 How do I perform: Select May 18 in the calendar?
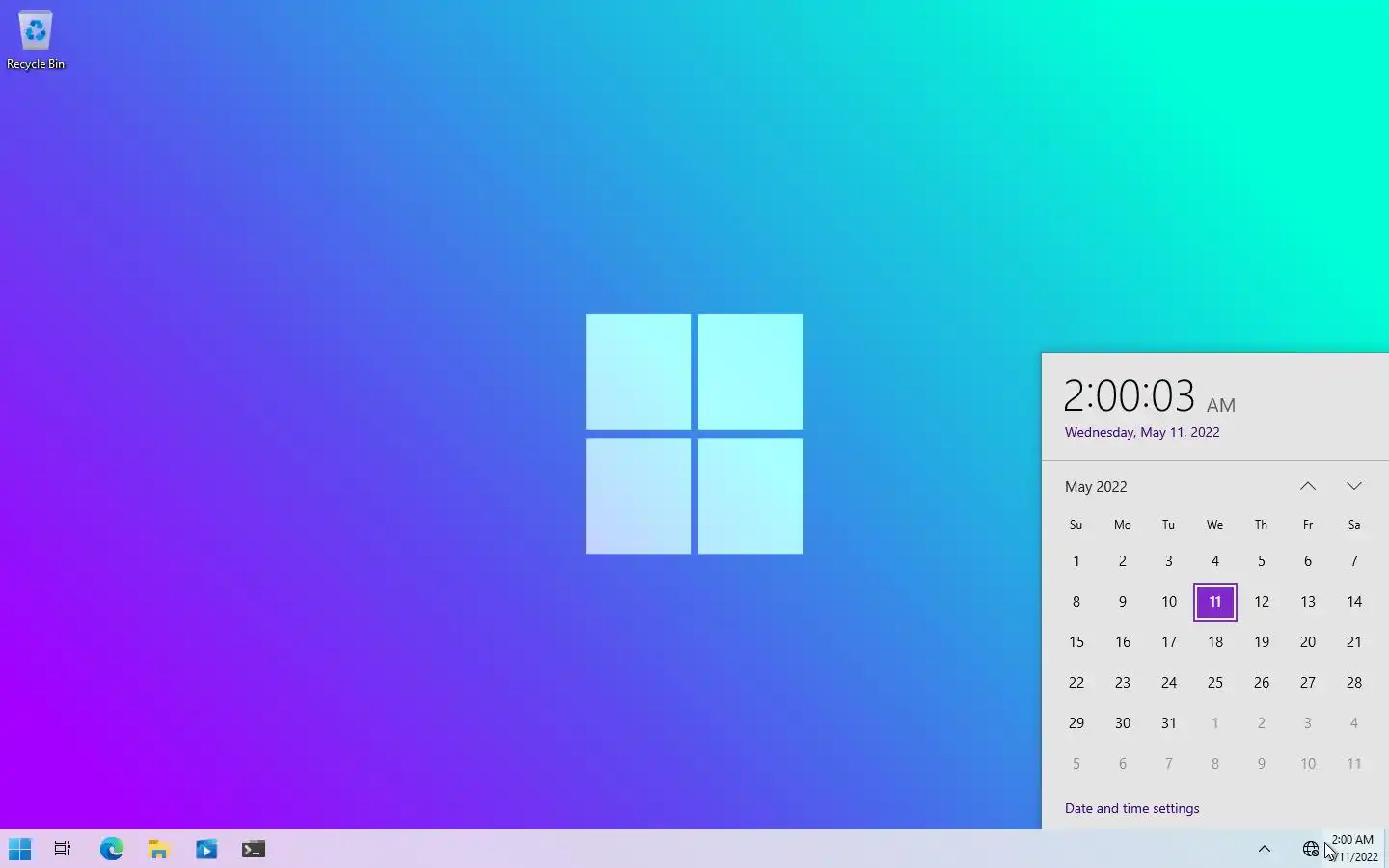[1215, 642]
